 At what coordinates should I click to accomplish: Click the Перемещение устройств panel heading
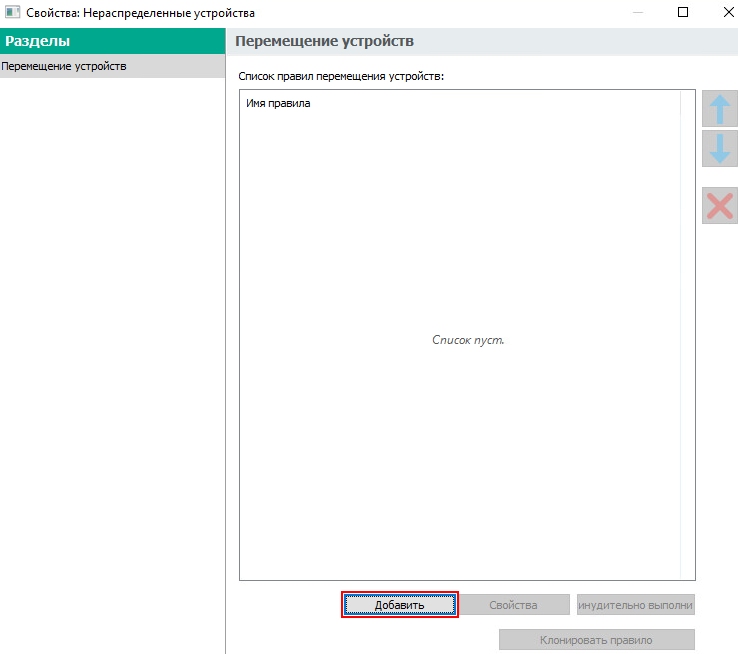coord(324,41)
